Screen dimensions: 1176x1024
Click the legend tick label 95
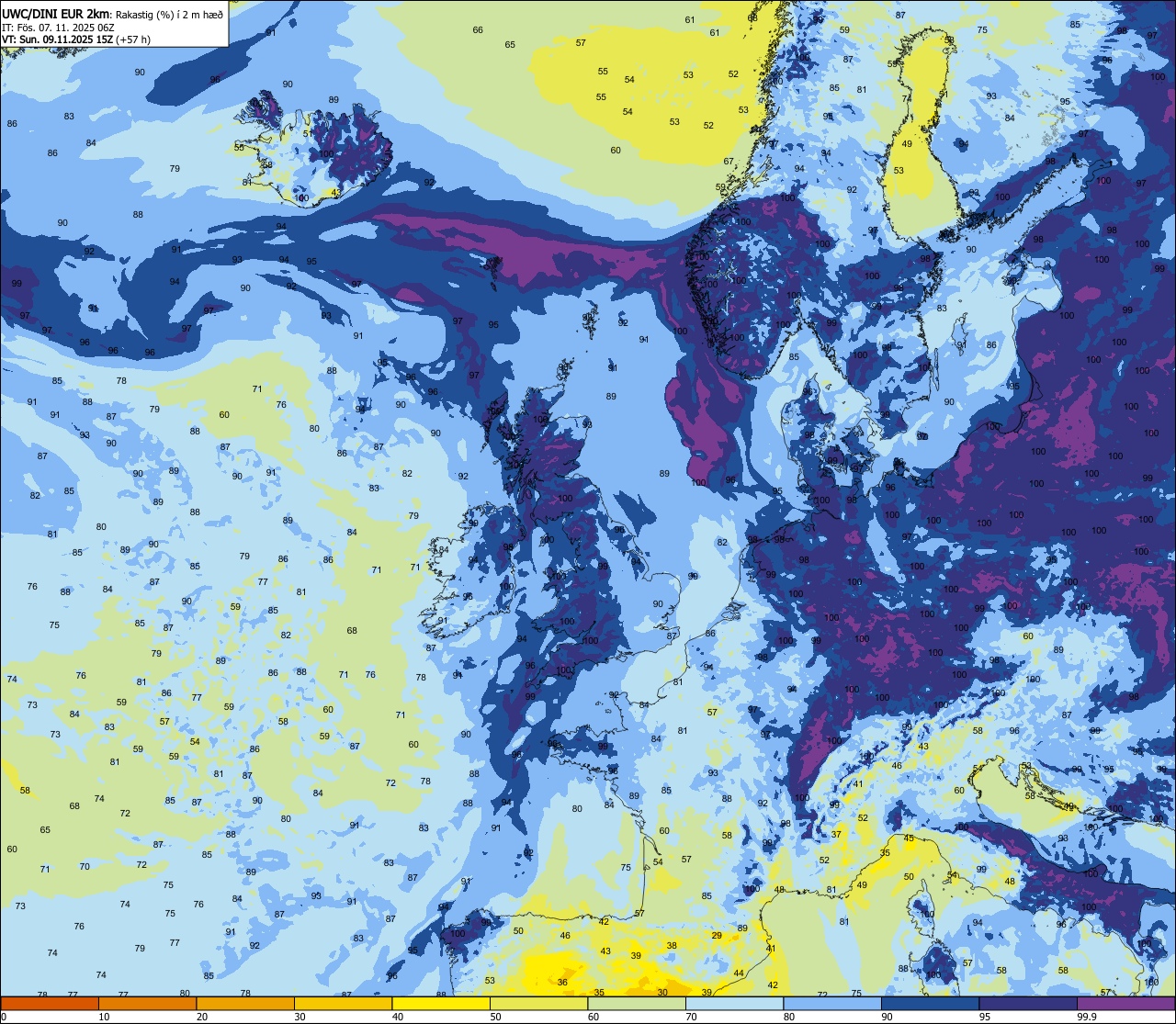coord(985,1017)
